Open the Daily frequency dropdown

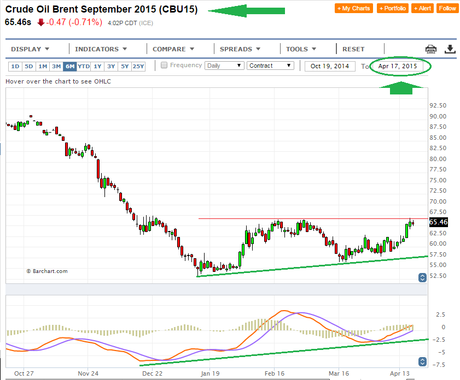[224, 66]
